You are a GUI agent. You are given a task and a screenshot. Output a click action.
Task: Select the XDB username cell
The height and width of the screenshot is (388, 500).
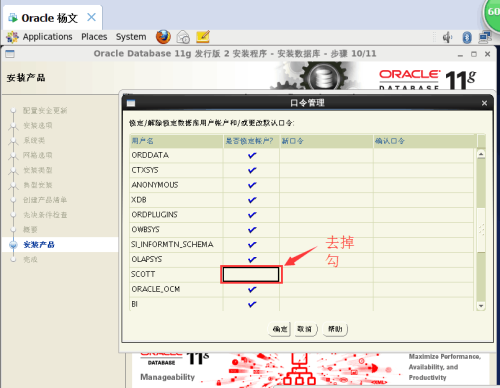[x=176, y=200]
